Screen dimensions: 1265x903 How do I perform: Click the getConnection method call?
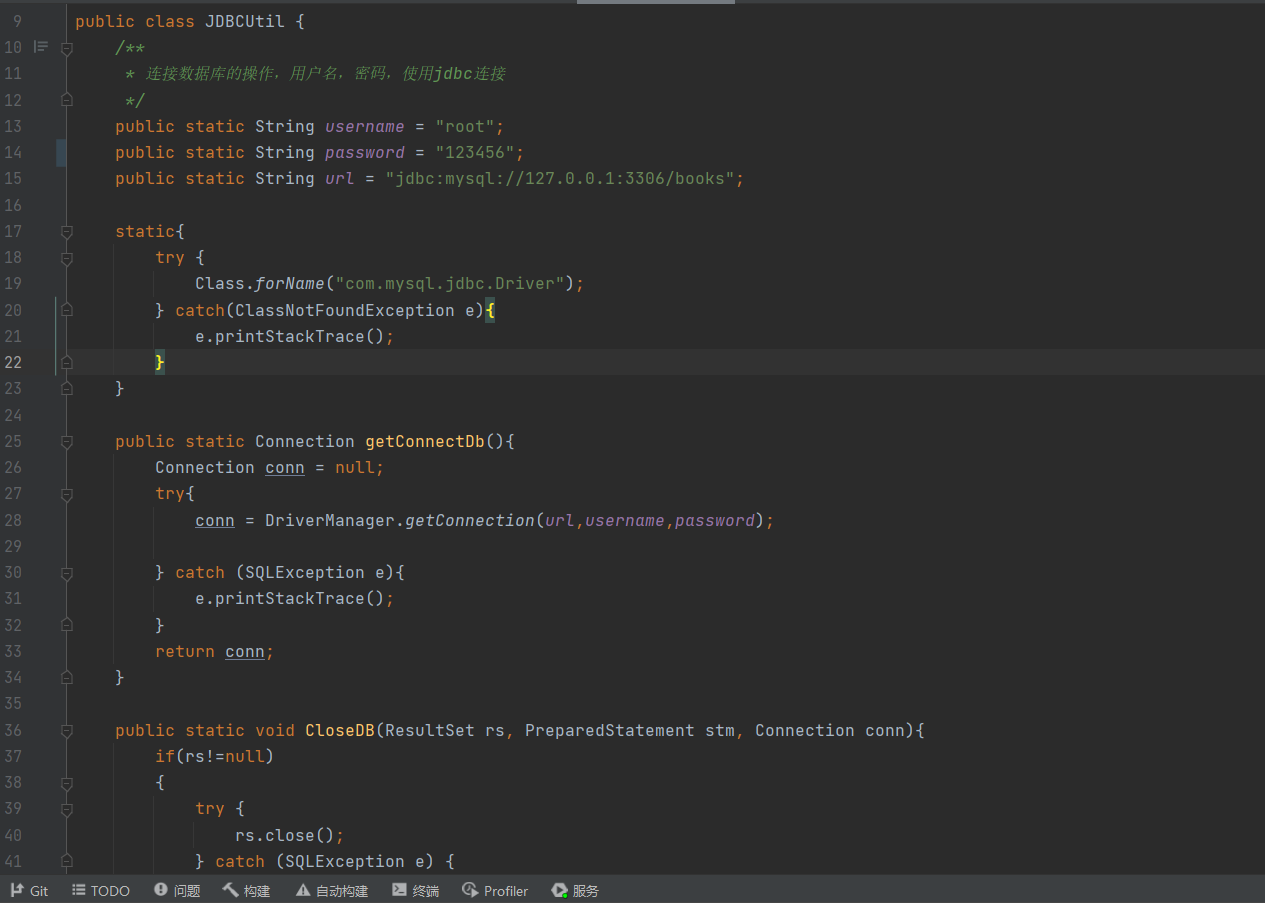470,521
